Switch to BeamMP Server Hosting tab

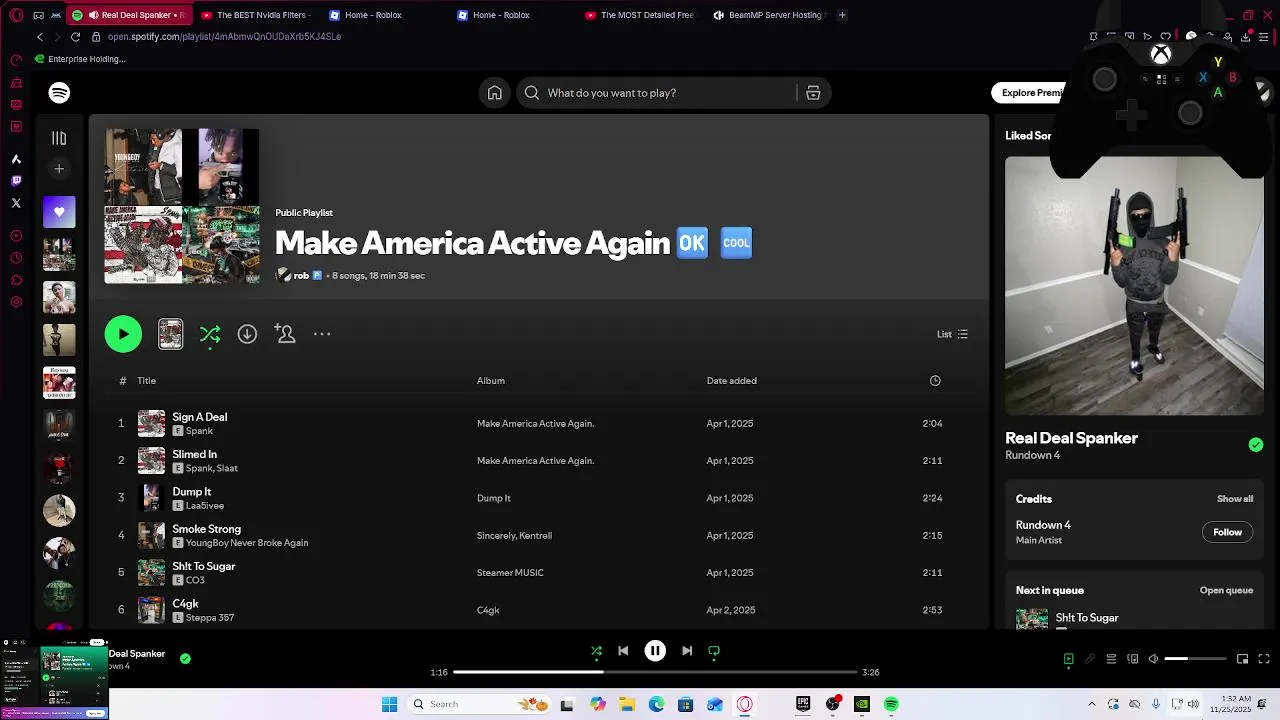point(768,15)
